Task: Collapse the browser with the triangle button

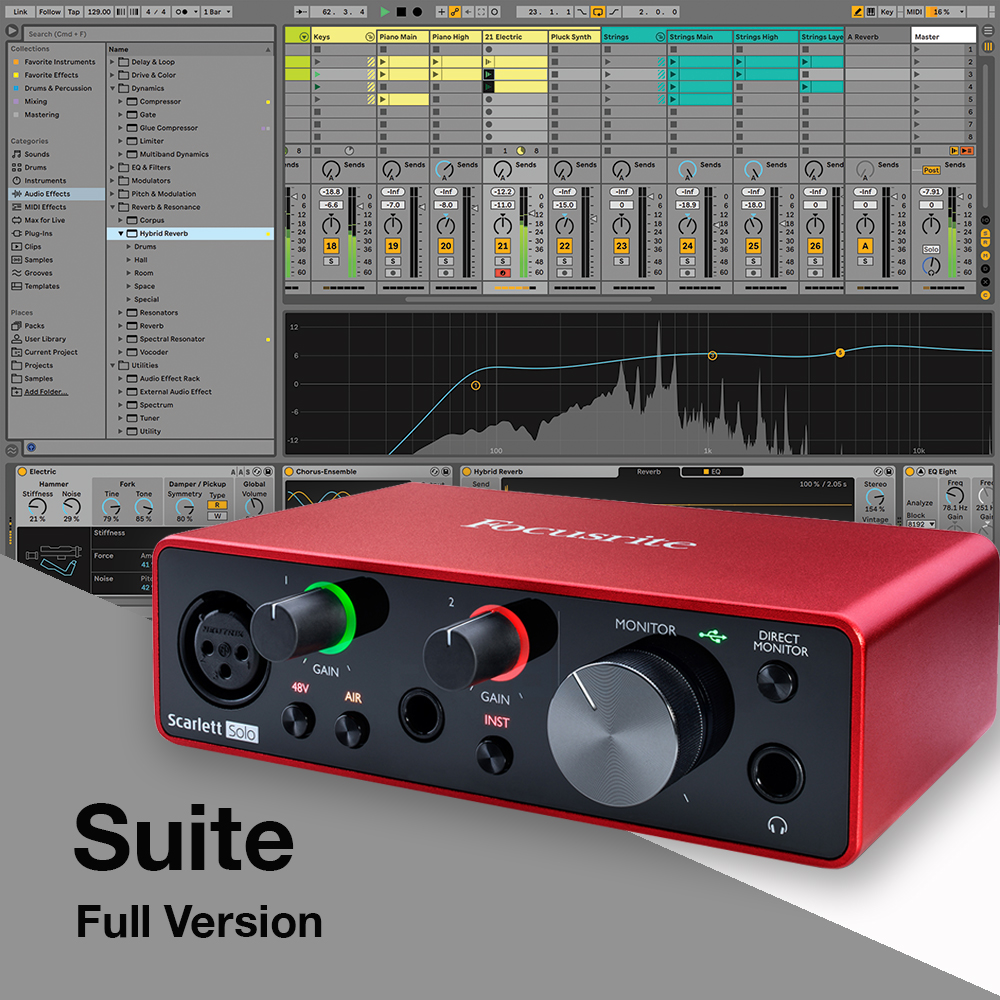Action: 11,31
